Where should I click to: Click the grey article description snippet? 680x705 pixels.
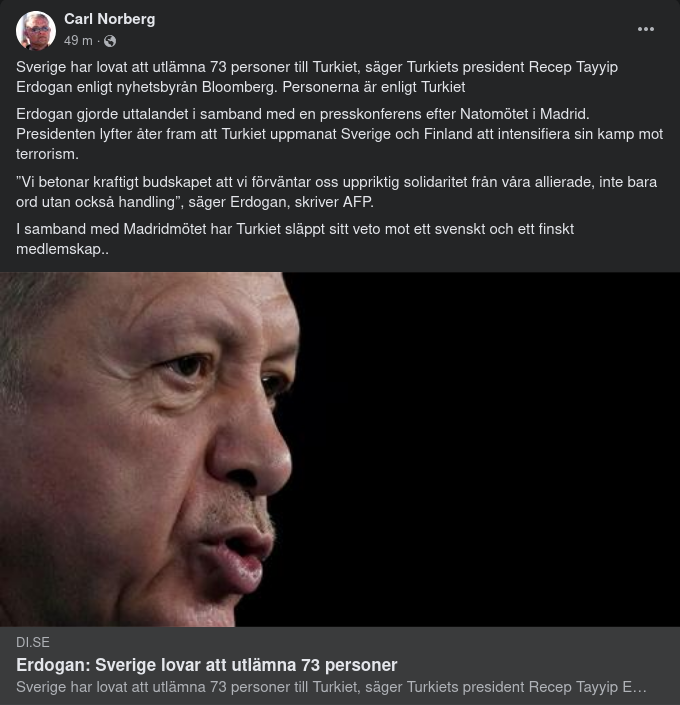pyautogui.click(x=331, y=687)
